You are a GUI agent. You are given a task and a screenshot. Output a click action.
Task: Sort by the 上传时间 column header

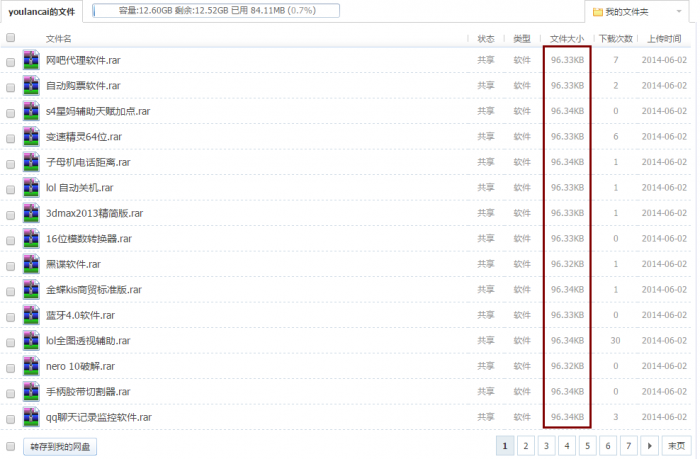click(x=664, y=39)
